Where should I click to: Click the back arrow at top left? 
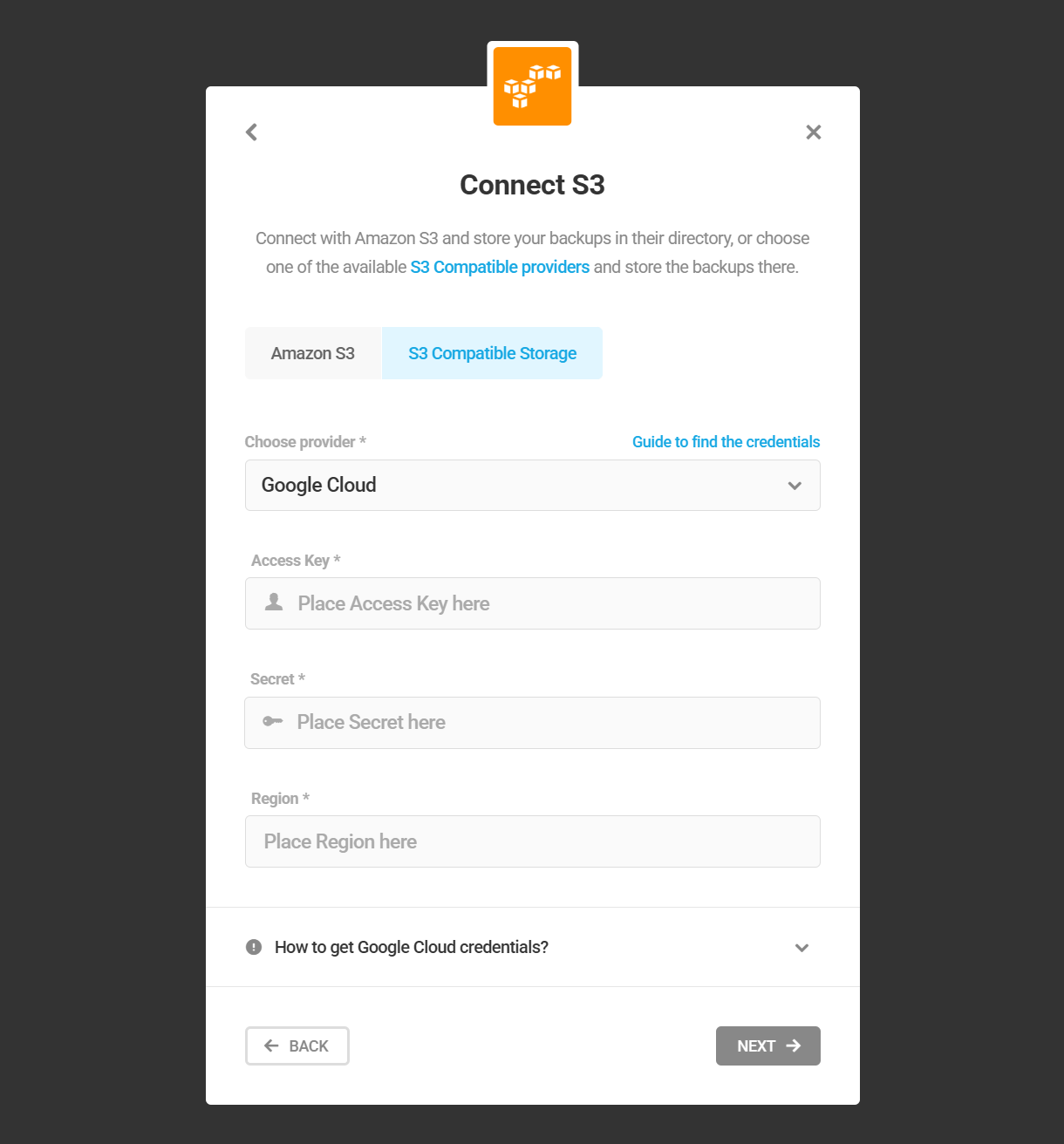tap(250, 132)
